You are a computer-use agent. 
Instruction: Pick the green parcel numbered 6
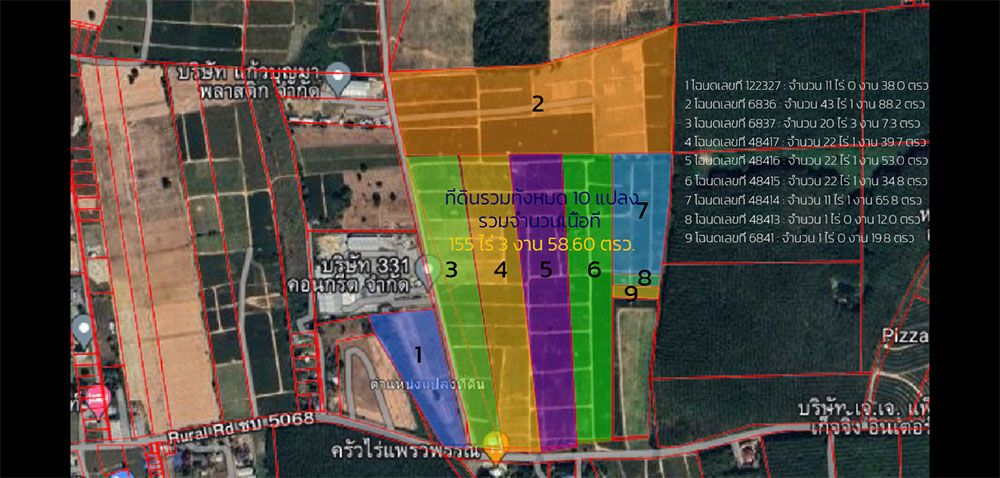pyautogui.click(x=593, y=269)
